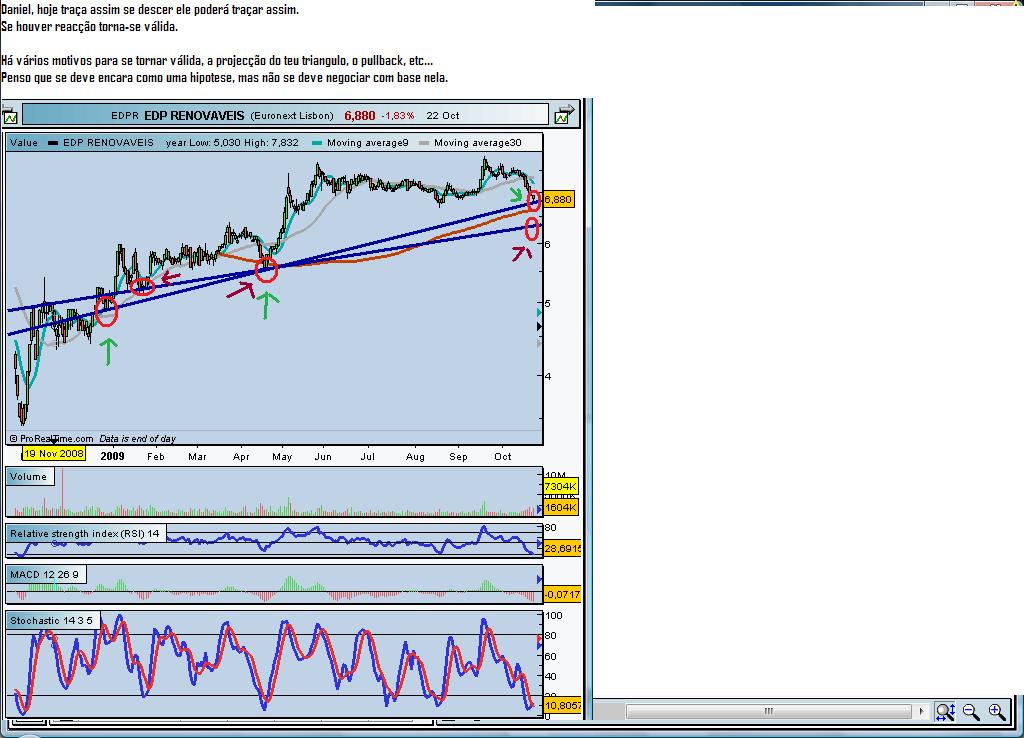
Task: Click the 'May' month label
Action: 282,457
